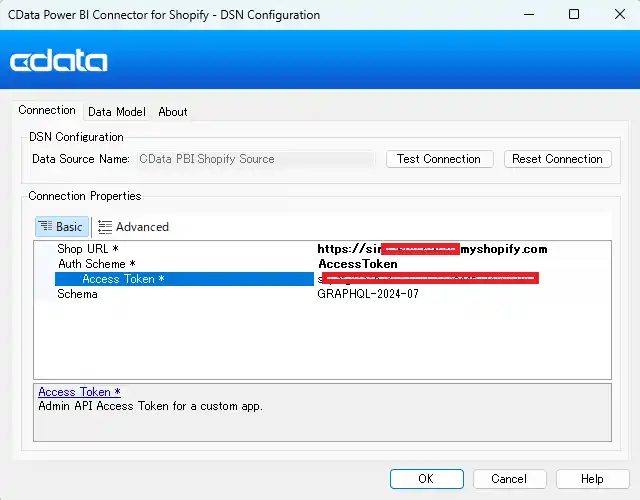
Task: Select the Connection tab
Action: coord(47,111)
